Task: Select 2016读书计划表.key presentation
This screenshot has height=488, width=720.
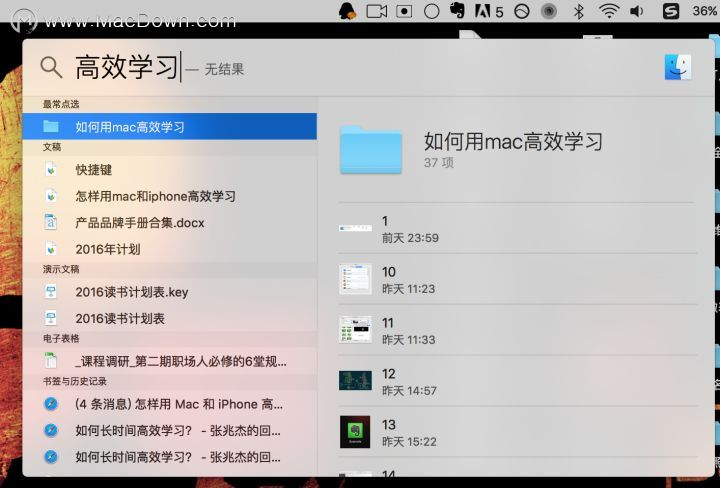Action: [x=169, y=292]
